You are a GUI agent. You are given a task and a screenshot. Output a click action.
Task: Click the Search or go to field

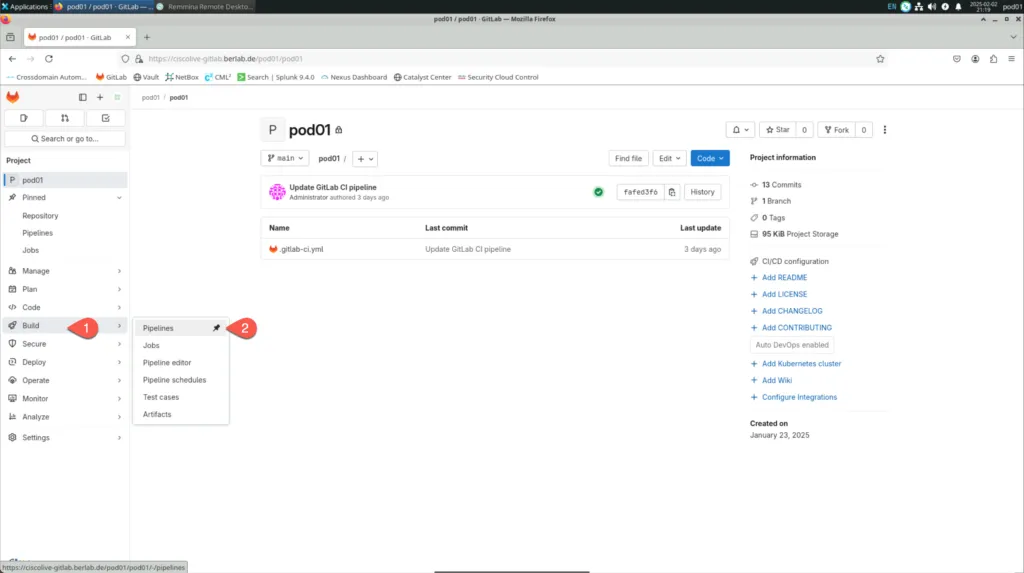click(x=65, y=139)
